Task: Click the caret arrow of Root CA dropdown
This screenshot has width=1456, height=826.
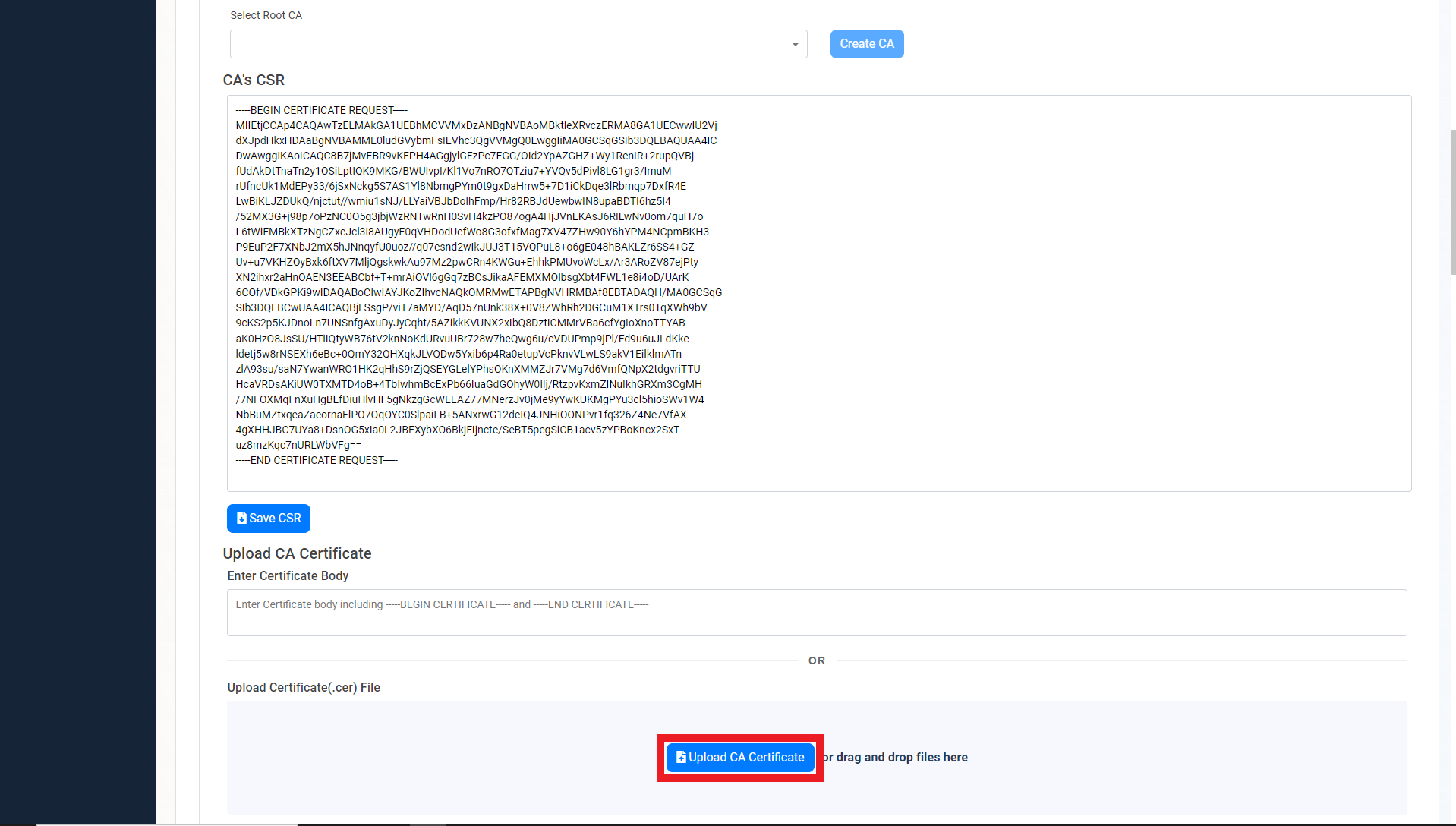Action: (796, 44)
